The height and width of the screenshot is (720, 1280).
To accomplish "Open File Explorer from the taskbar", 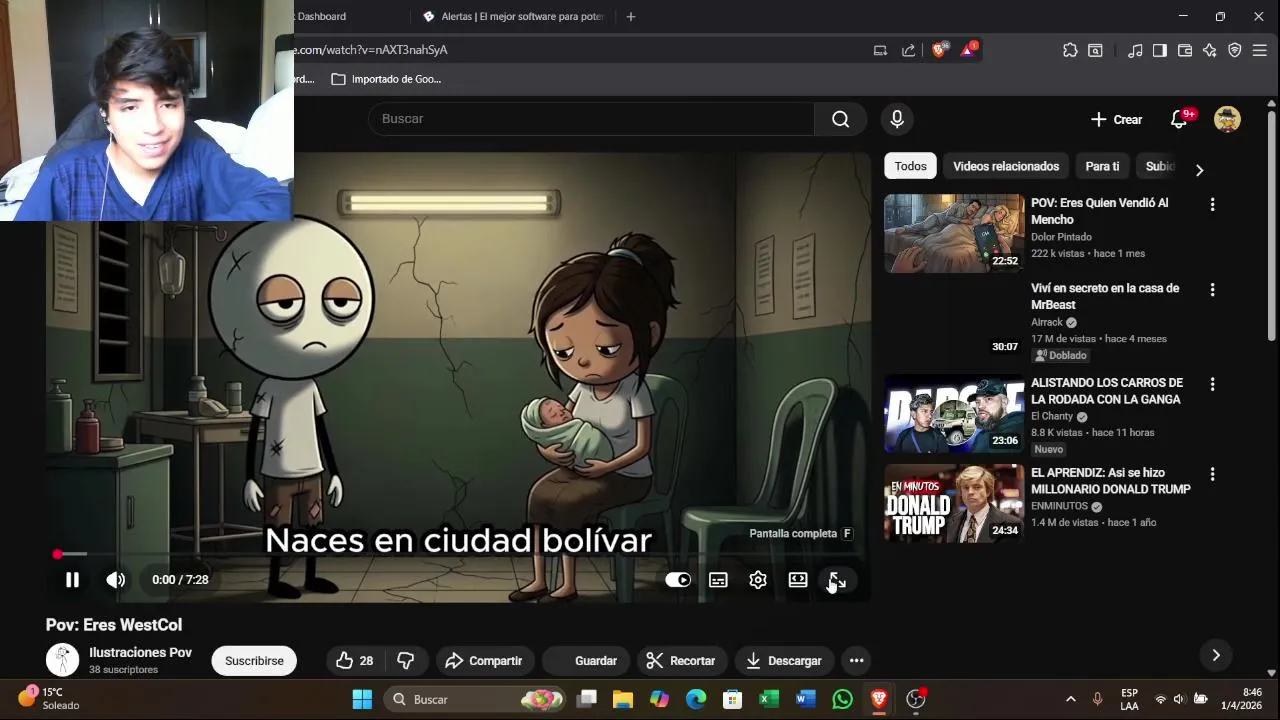I will coord(623,699).
